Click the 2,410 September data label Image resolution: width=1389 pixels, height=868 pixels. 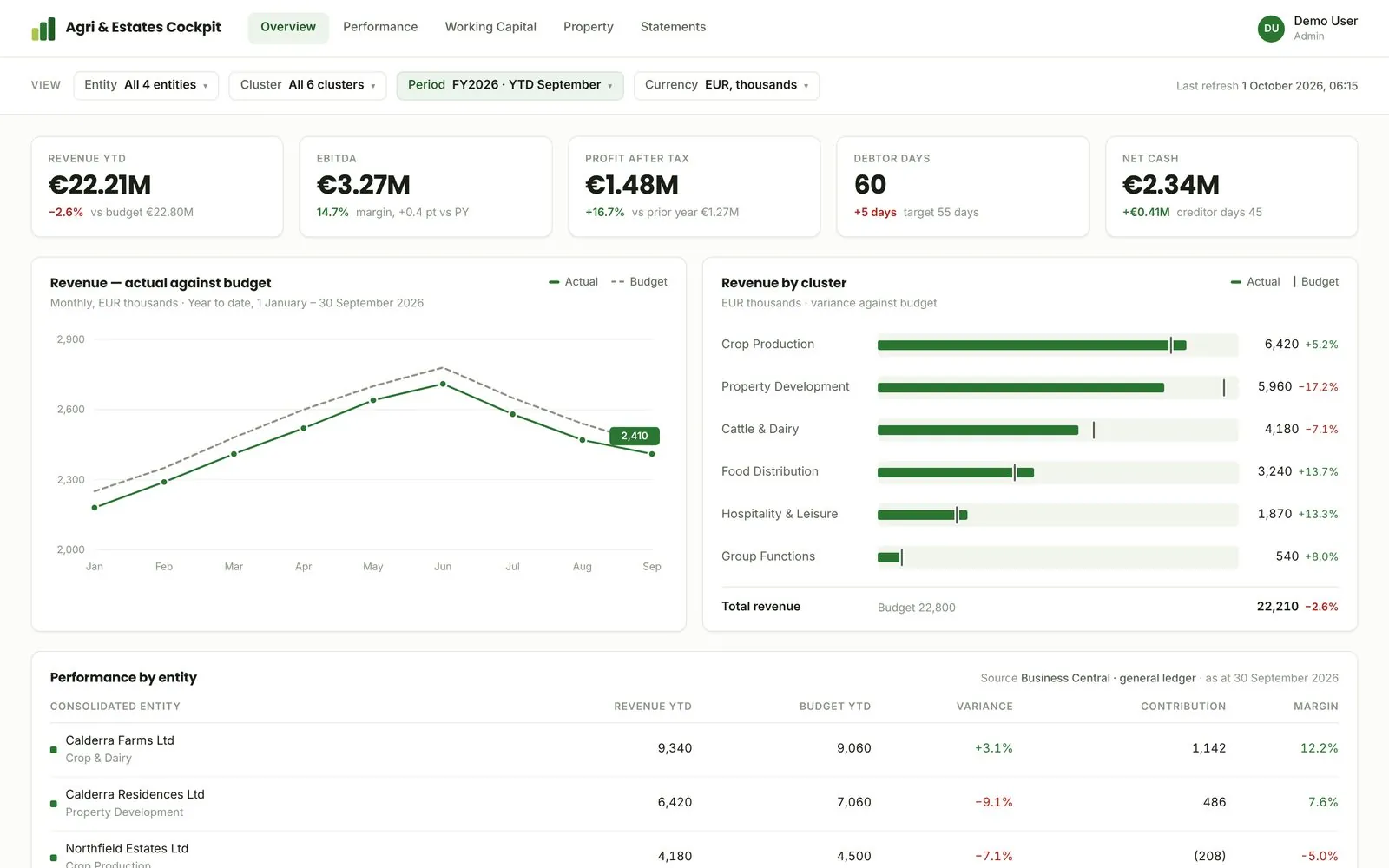point(635,436)
